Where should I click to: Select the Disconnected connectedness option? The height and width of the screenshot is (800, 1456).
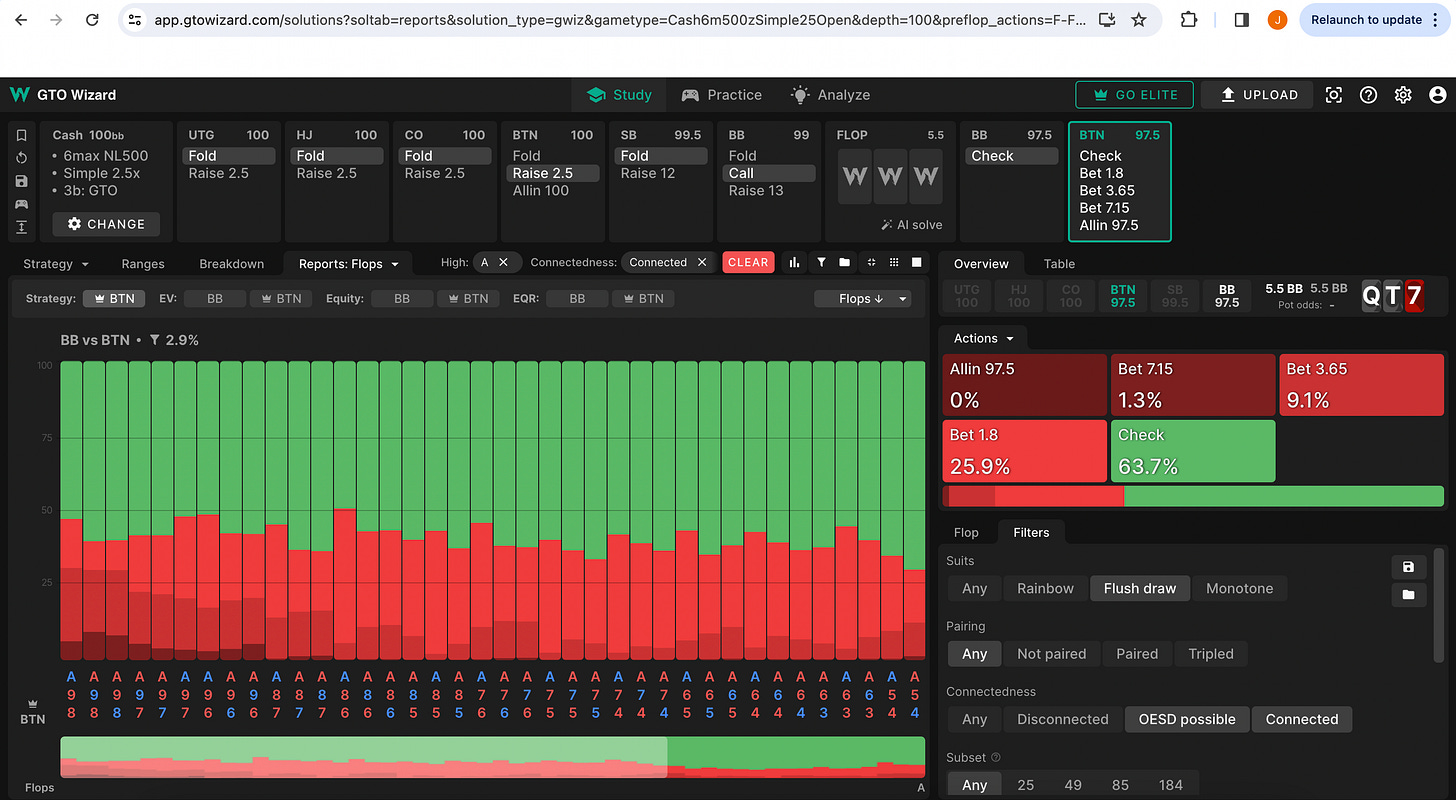1062,719
